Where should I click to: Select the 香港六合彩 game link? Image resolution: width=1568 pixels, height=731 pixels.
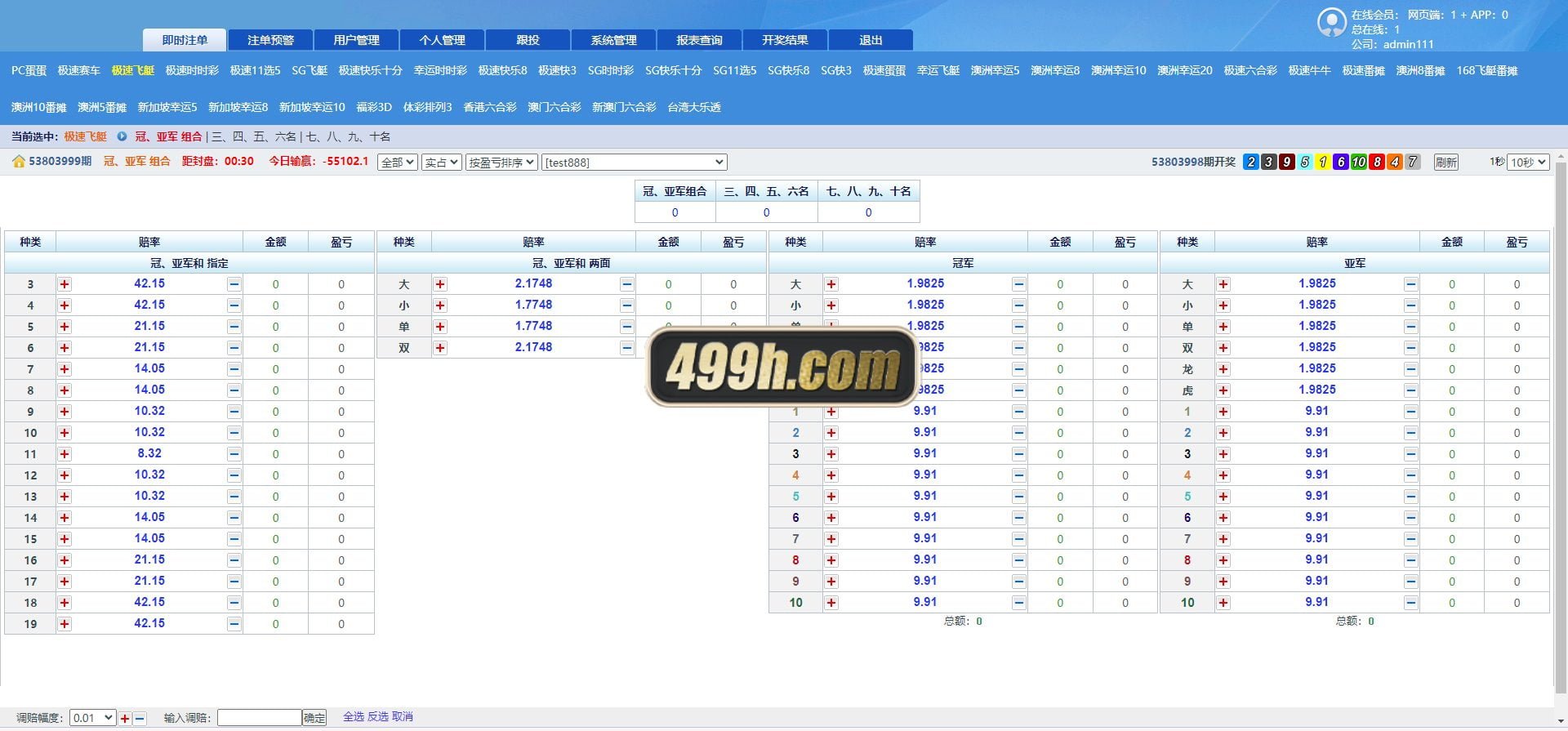click(x=490, y=108)
